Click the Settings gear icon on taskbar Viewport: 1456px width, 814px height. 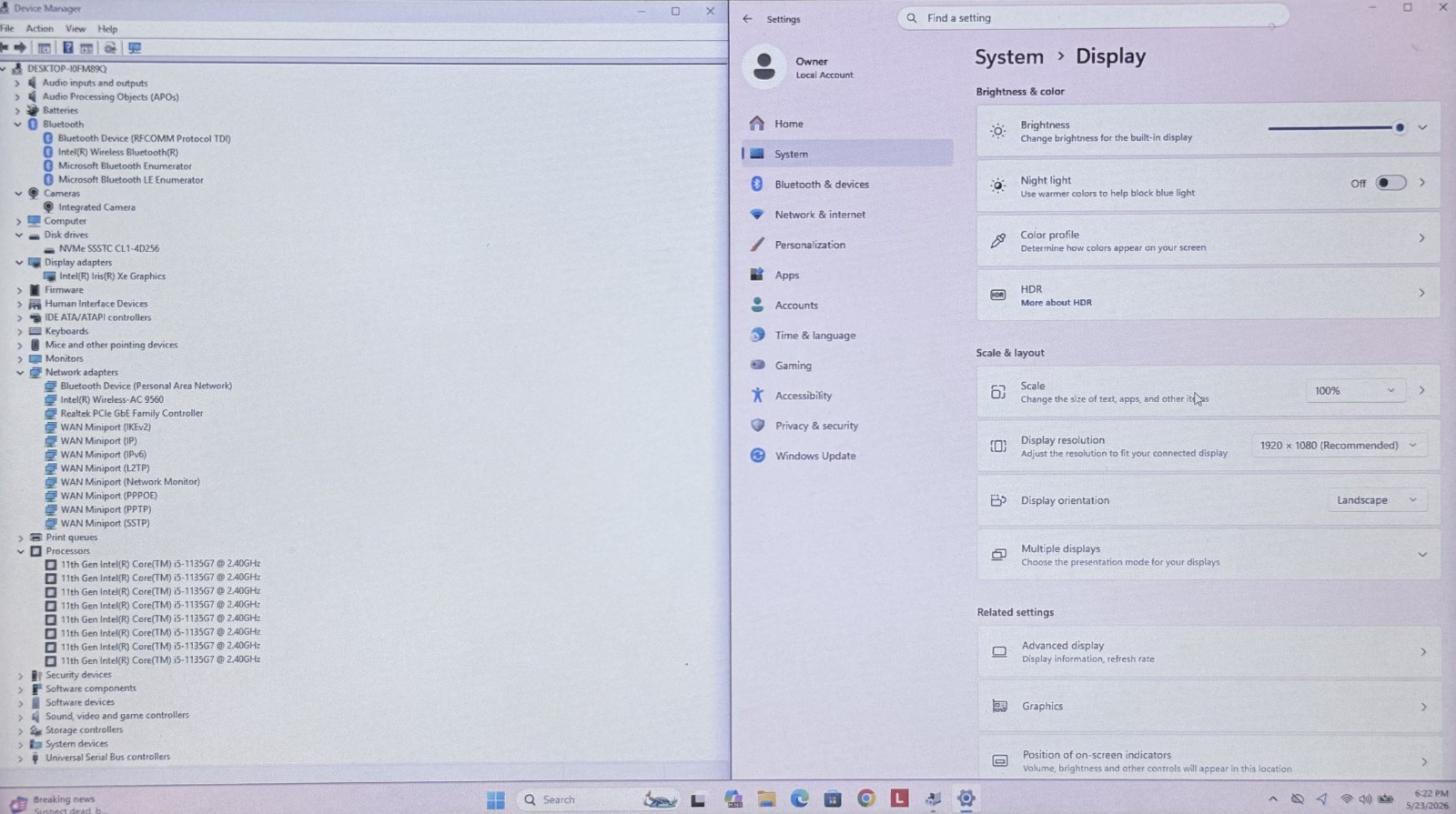(966, 799)
